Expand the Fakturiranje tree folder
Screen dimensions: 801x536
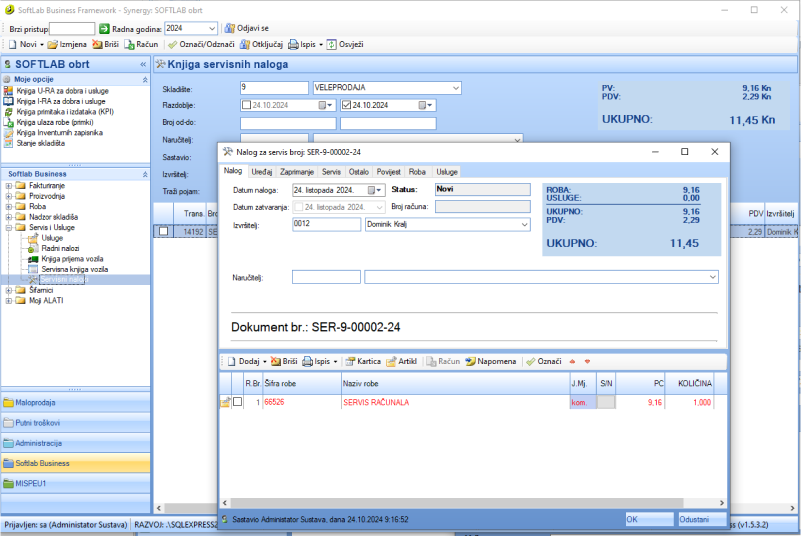[x=9, y=185]
